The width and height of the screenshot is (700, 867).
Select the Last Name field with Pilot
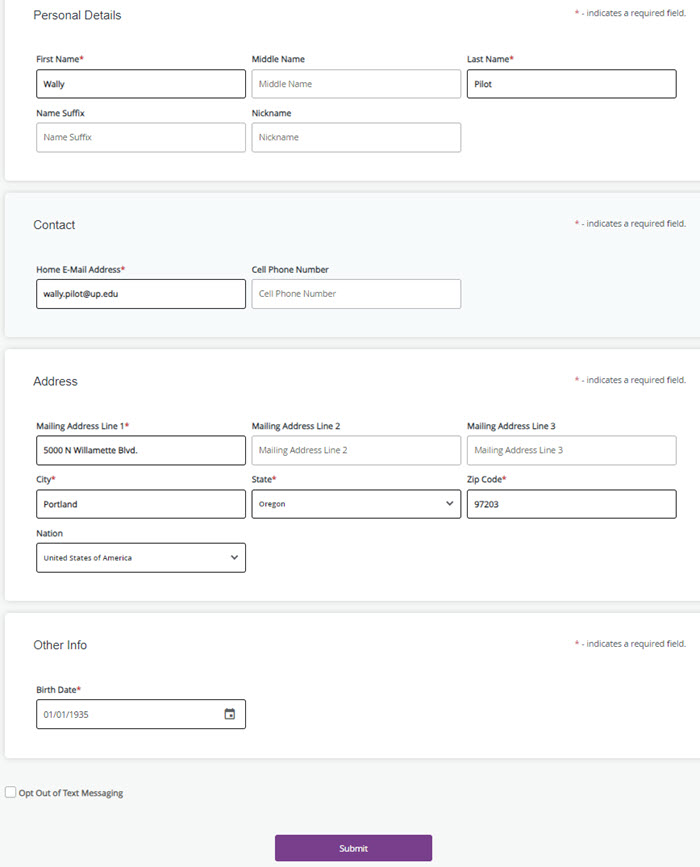[571, 84]
